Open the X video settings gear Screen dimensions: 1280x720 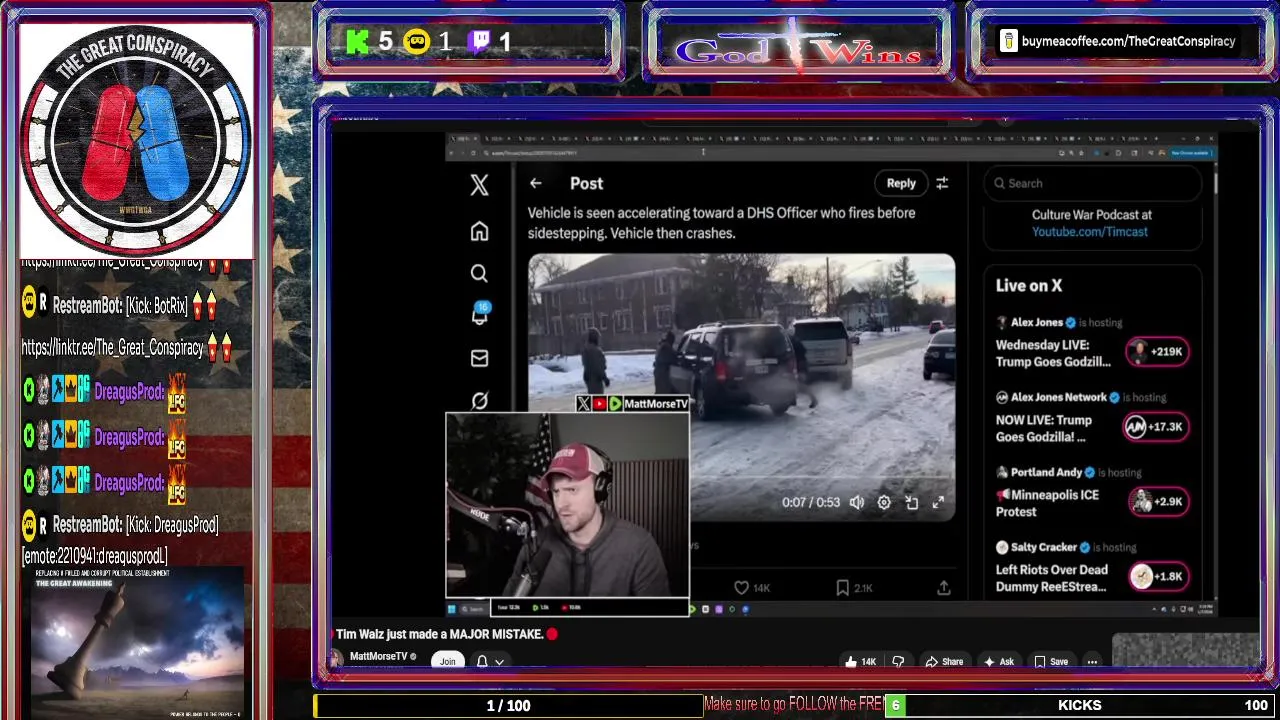pyautogui.click(x=884, y=503)
